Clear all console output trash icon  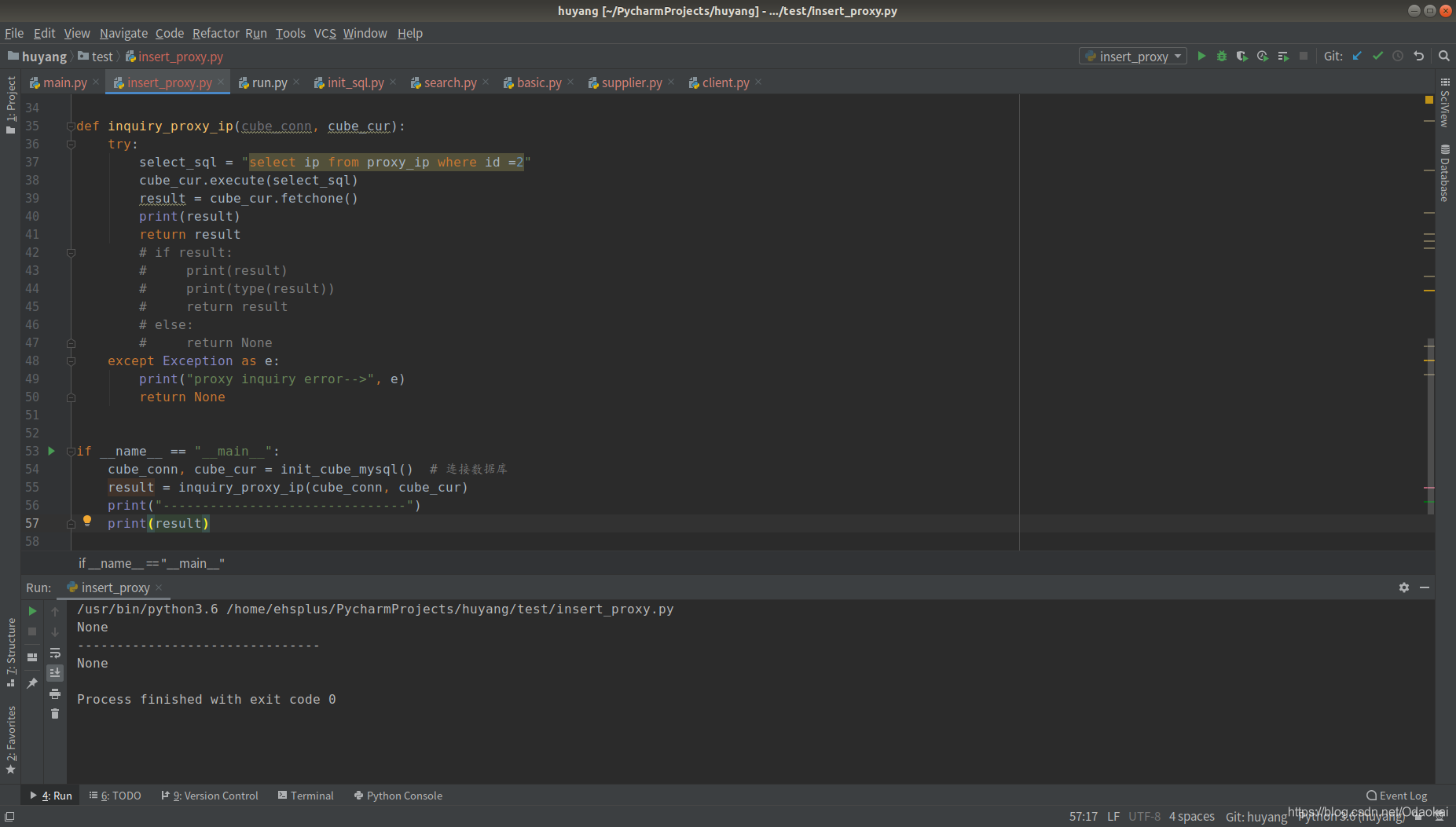[55, 714]
